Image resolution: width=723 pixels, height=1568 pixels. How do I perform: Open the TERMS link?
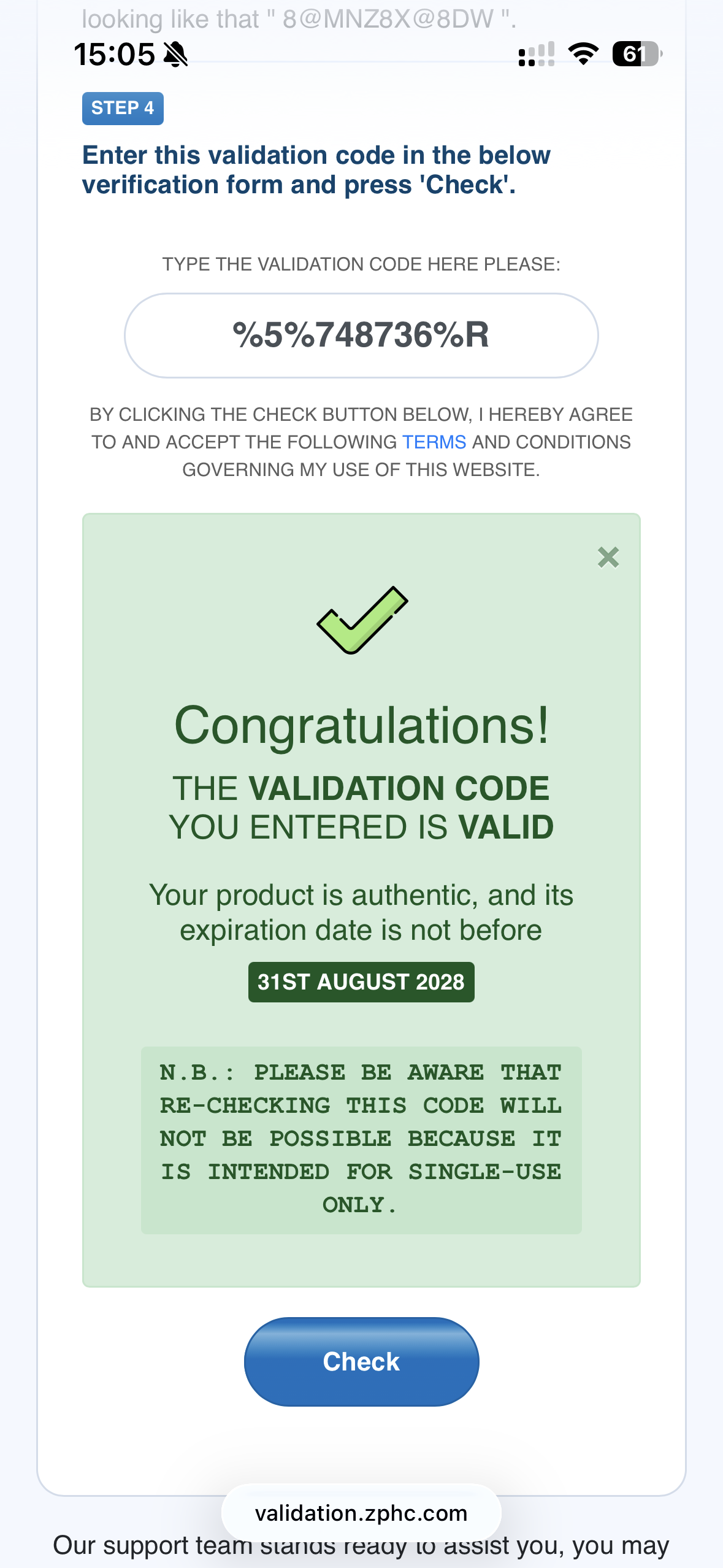coord(434,442)
